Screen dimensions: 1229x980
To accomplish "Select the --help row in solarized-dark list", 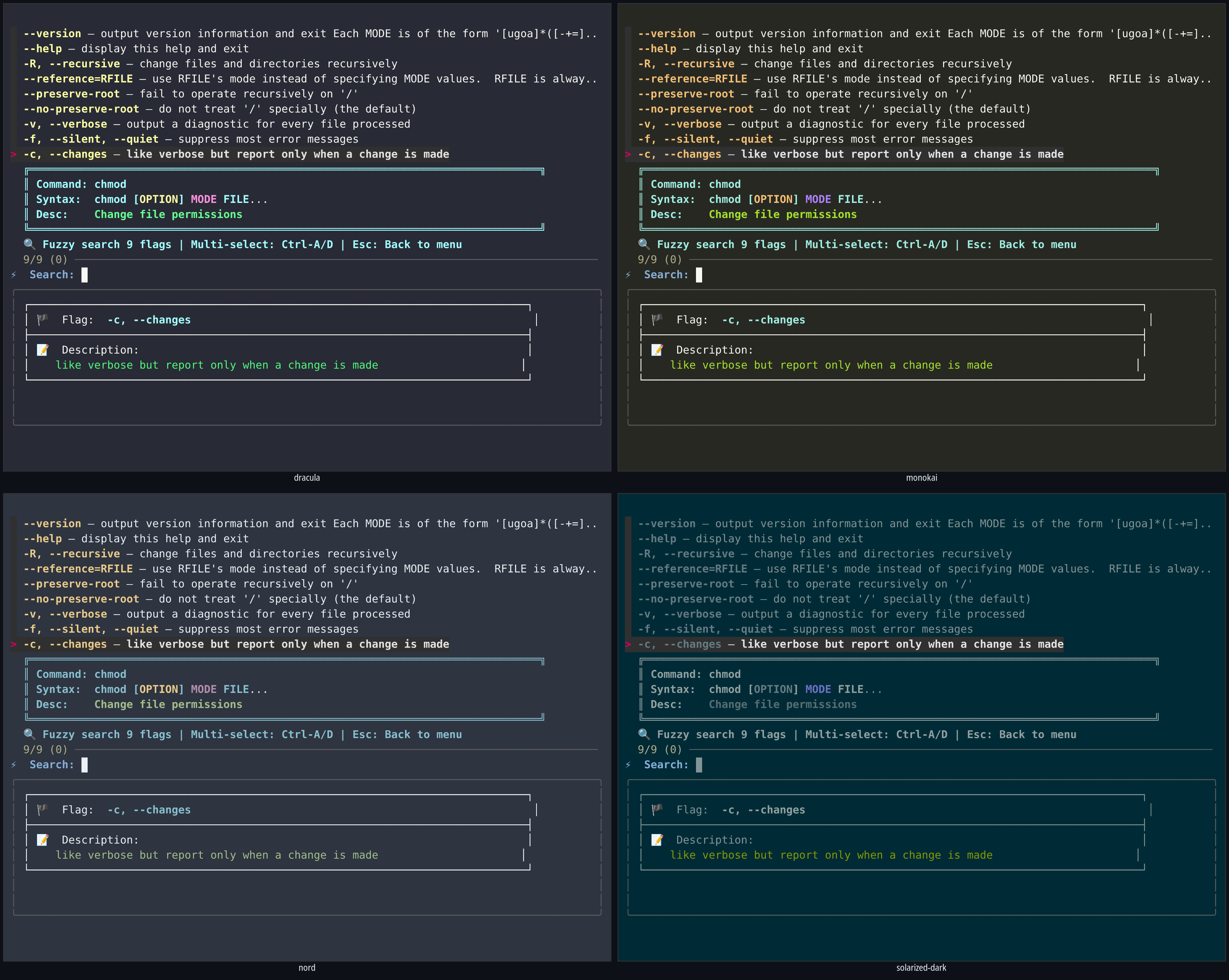I will 750,539.
